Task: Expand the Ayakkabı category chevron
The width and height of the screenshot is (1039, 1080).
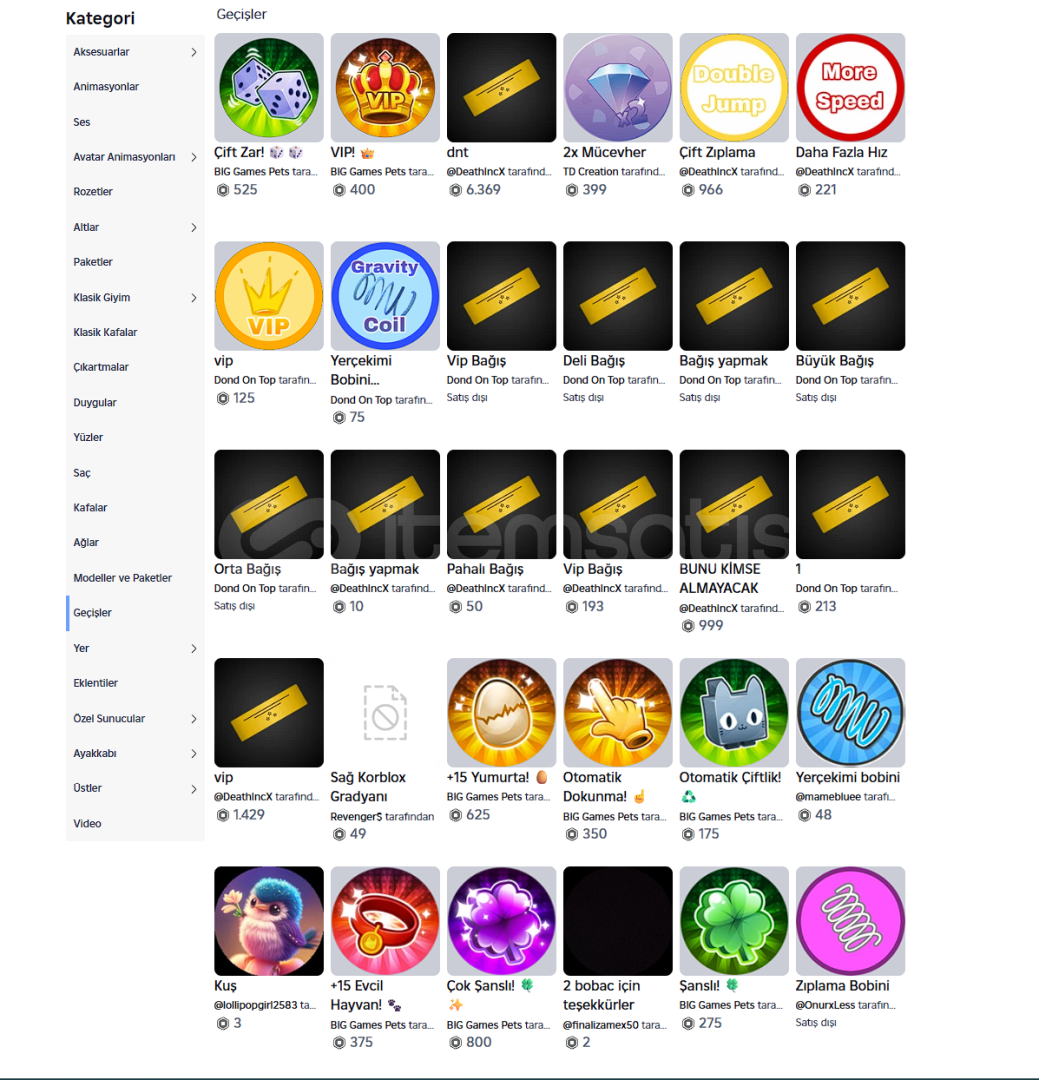Action: [194, 754]
